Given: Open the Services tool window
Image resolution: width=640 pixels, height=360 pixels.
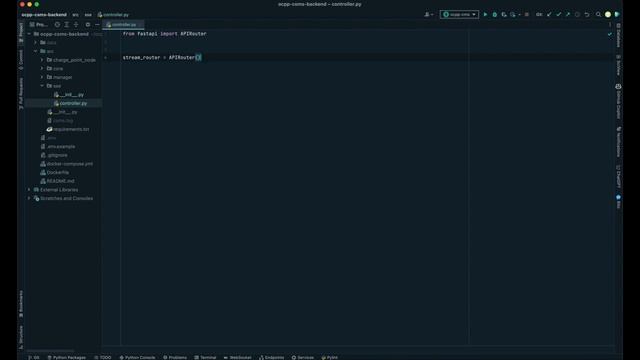Looking at the screenshot, I should (x=302, y=357).
